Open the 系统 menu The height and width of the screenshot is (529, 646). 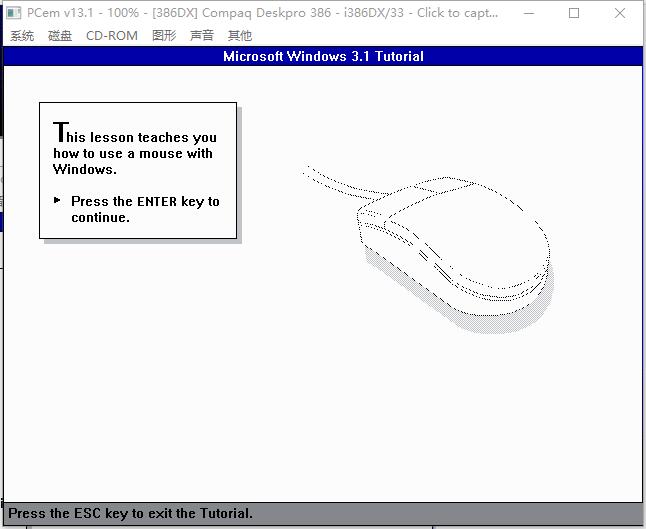pyautogui.click(x=22, y=36)
